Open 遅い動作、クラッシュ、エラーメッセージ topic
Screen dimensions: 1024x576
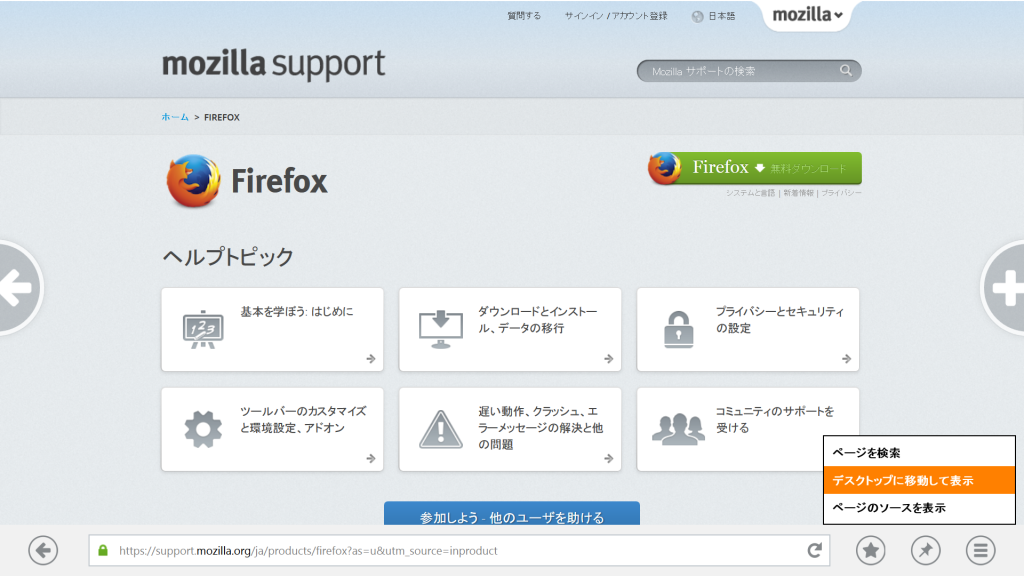tap(510, 429)
